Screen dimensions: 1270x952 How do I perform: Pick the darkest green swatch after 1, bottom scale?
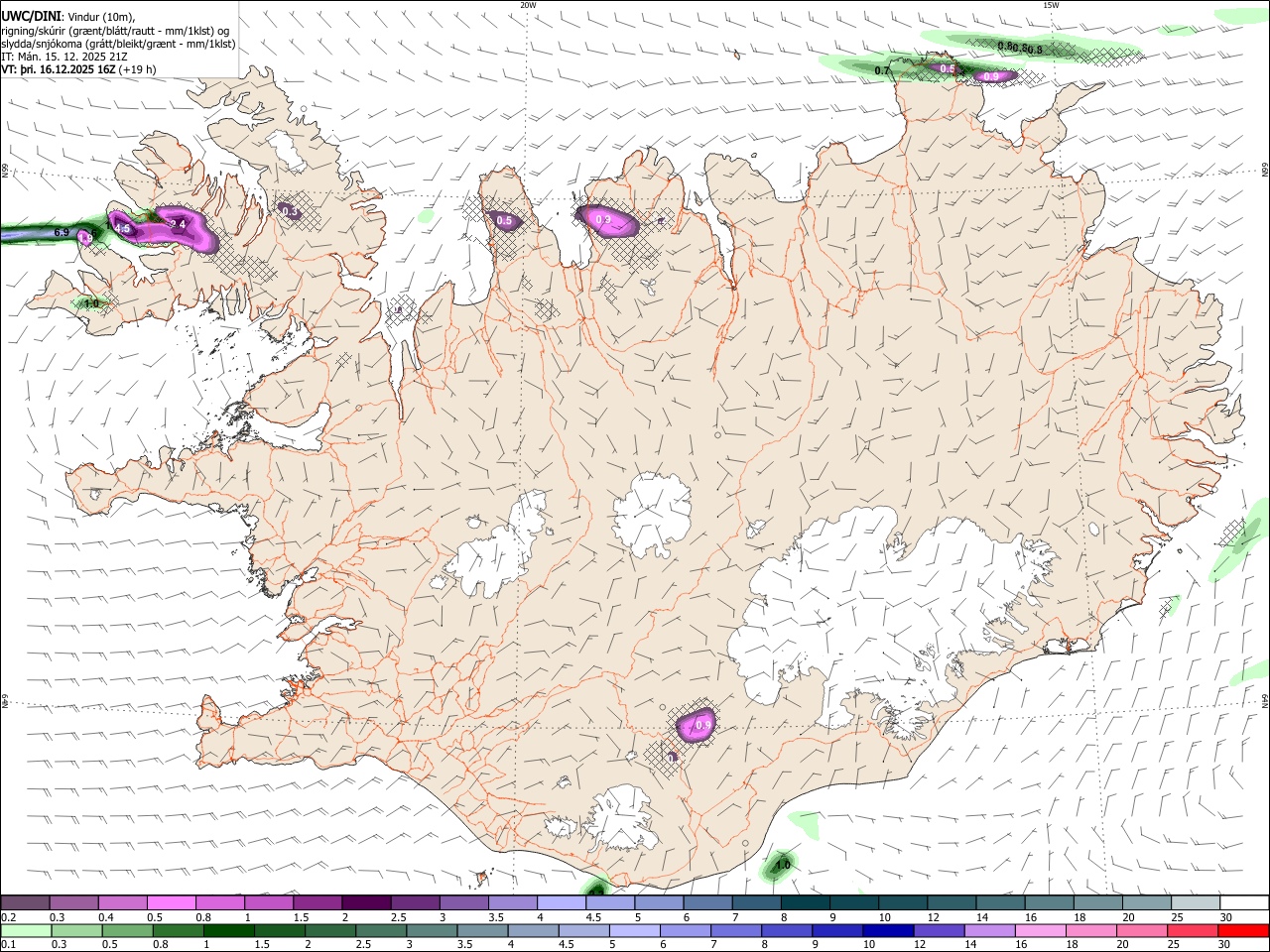point(229,931)
